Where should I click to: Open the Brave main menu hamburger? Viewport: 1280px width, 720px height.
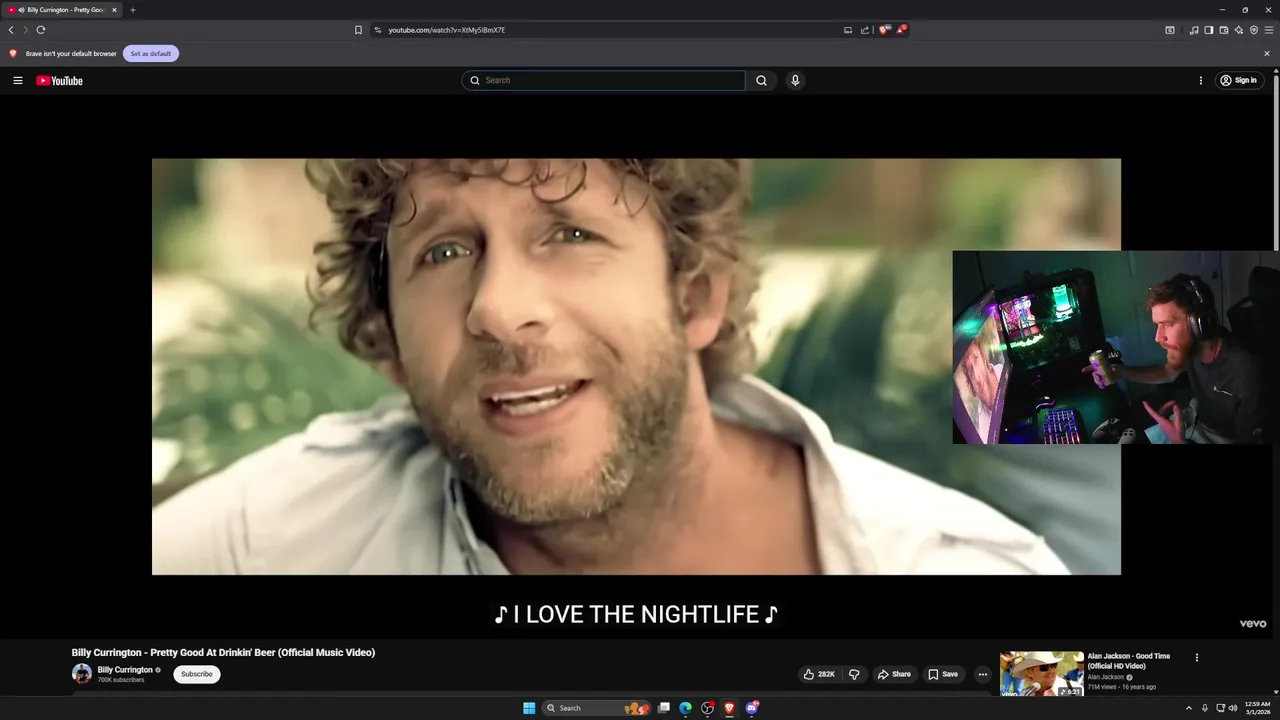(1269, 30)
